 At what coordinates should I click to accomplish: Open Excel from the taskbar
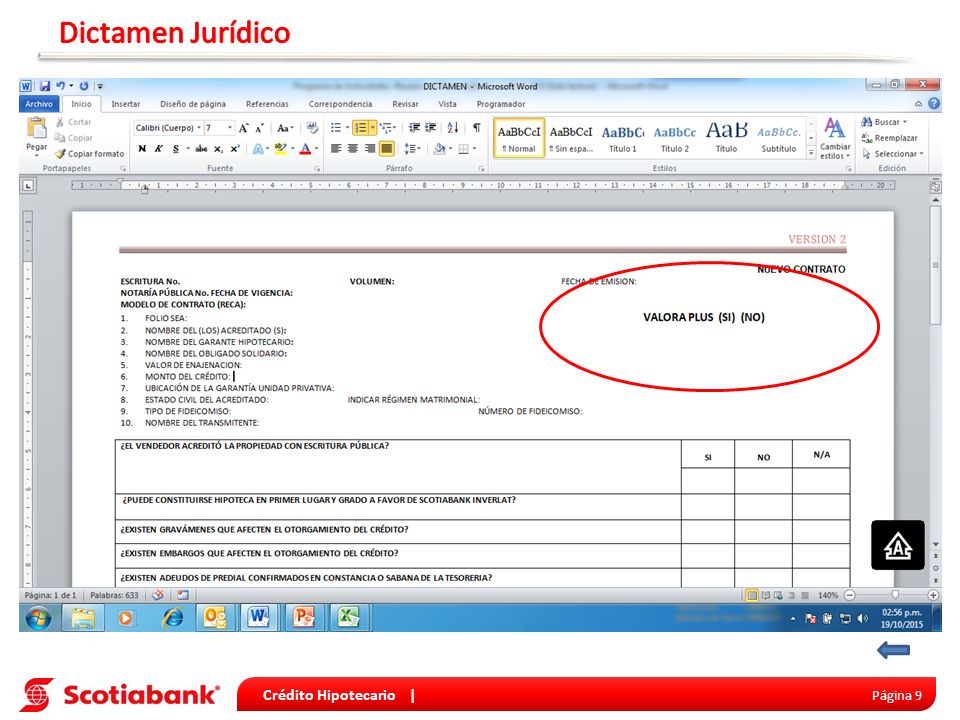point(348,617)
